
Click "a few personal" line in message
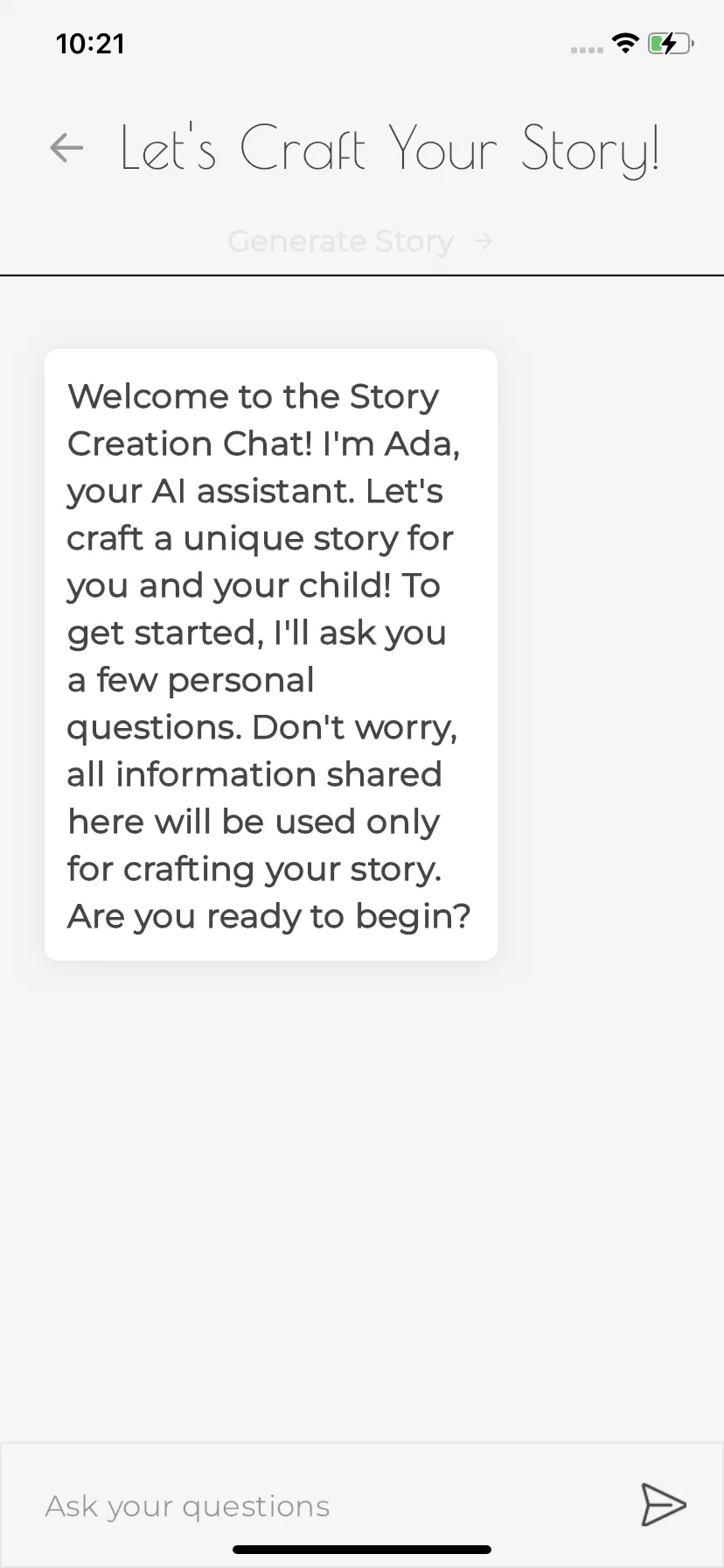tap(191, 680)
